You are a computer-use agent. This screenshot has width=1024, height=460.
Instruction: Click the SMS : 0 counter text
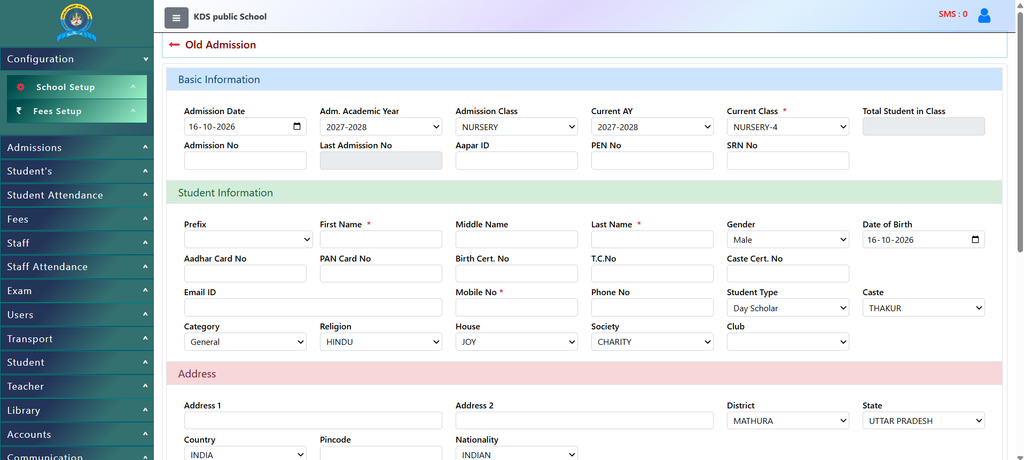click(x=953, y=14)
